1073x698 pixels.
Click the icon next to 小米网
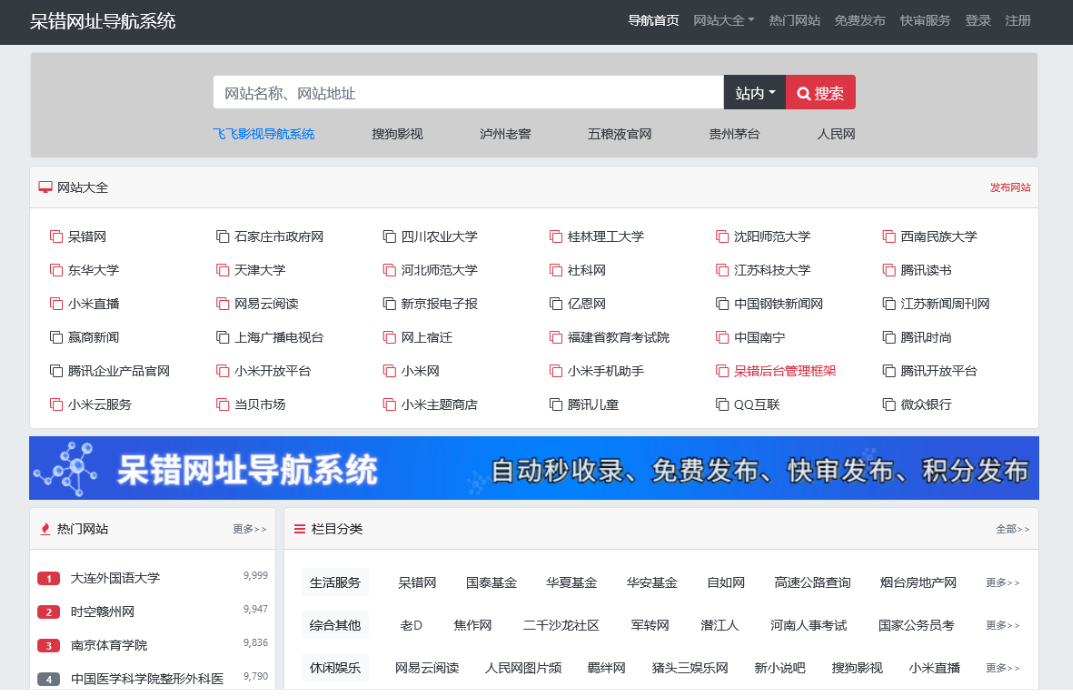[389, 371]
